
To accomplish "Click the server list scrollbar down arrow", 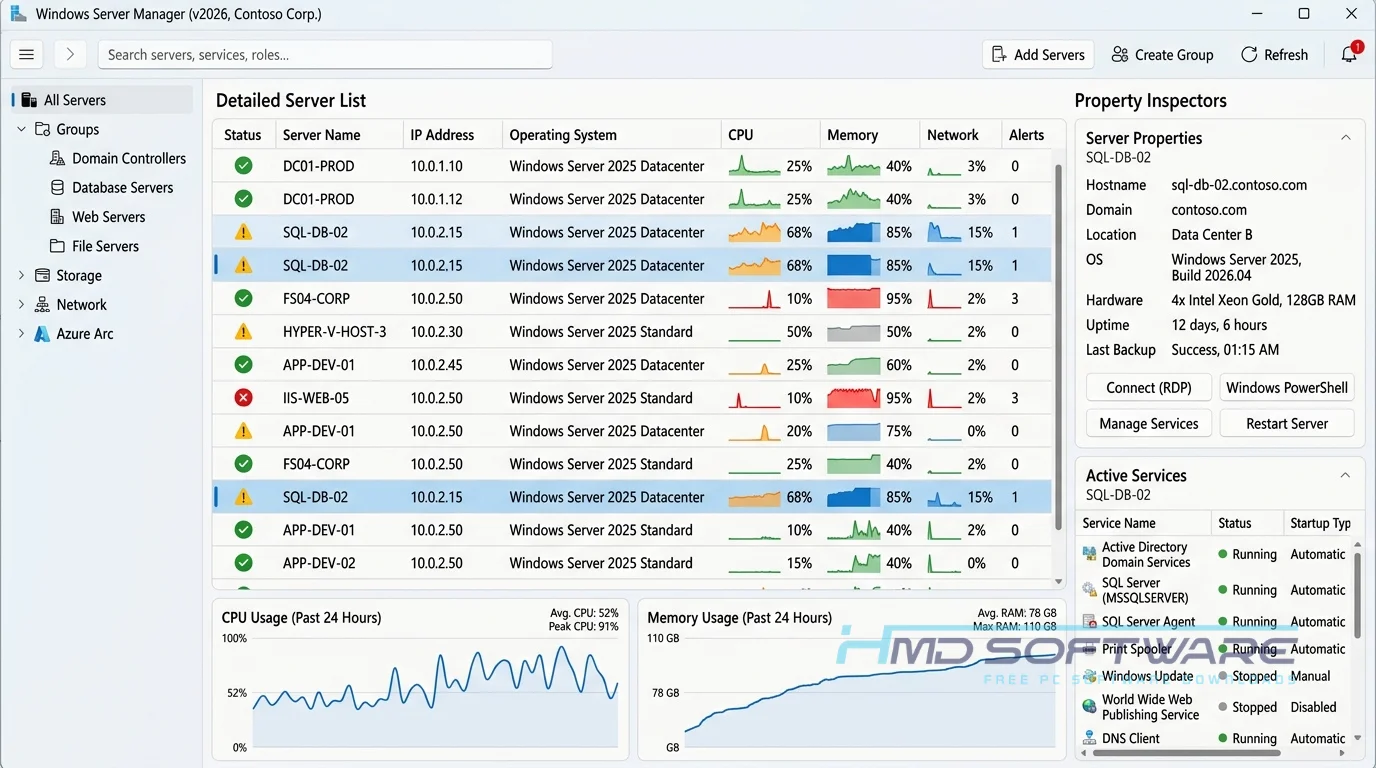I will pos(1059,581).
